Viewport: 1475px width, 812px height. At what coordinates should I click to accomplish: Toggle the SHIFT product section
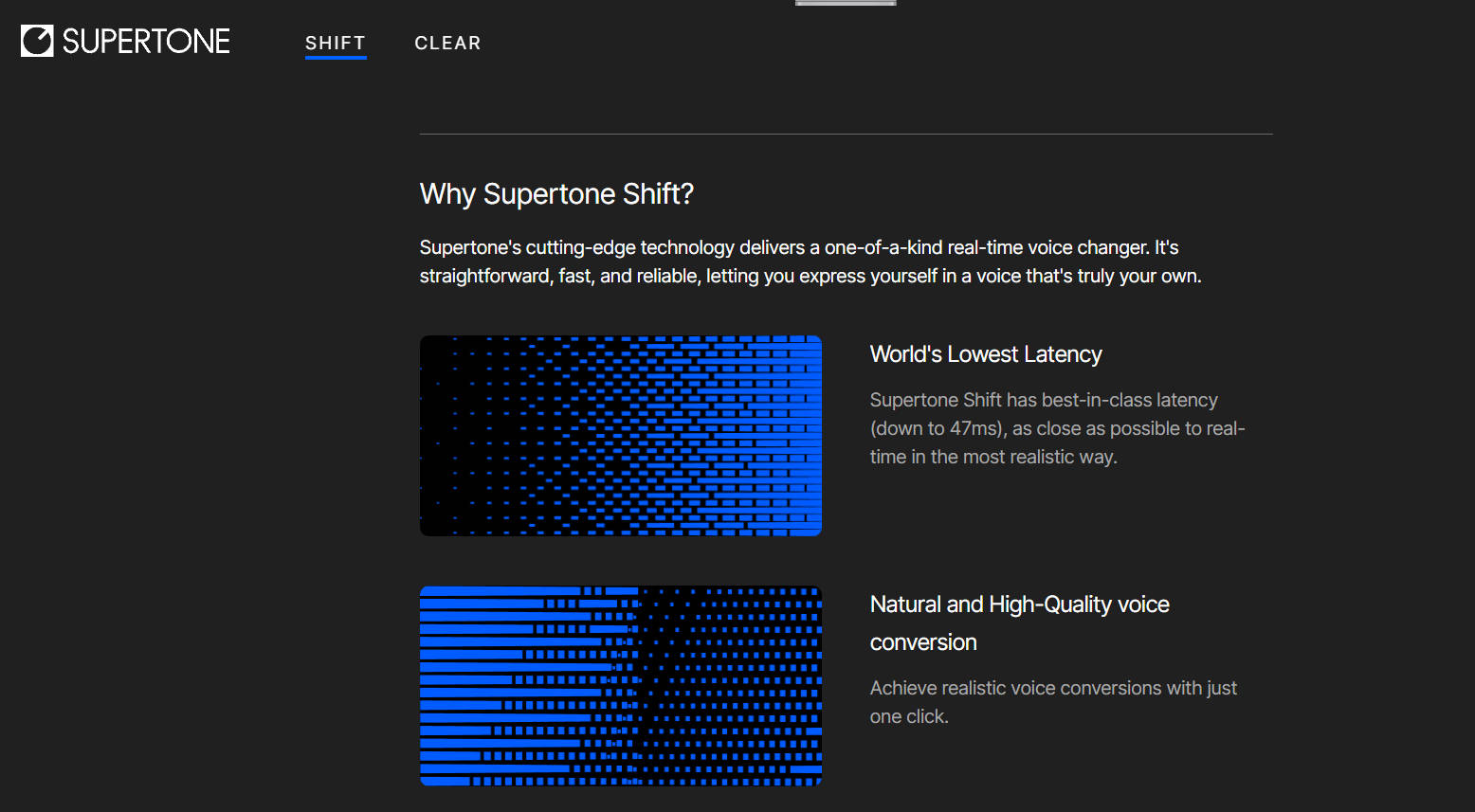[x=336, y=43]
